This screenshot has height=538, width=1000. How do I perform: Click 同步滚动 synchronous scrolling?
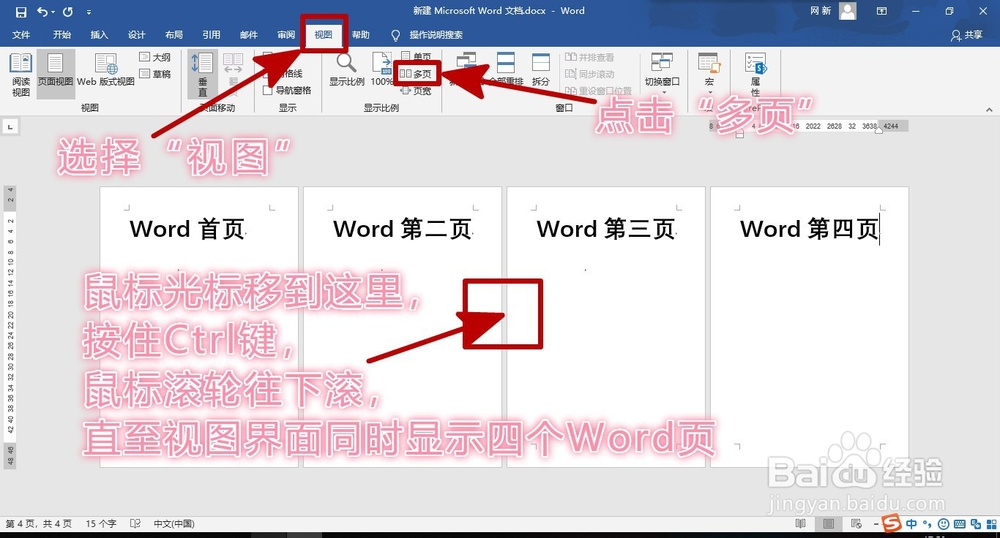[x=590, y=74]
